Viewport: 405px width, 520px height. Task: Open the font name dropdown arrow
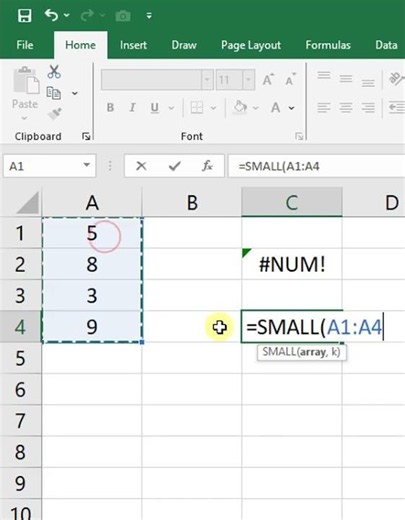tap(207, 80)
